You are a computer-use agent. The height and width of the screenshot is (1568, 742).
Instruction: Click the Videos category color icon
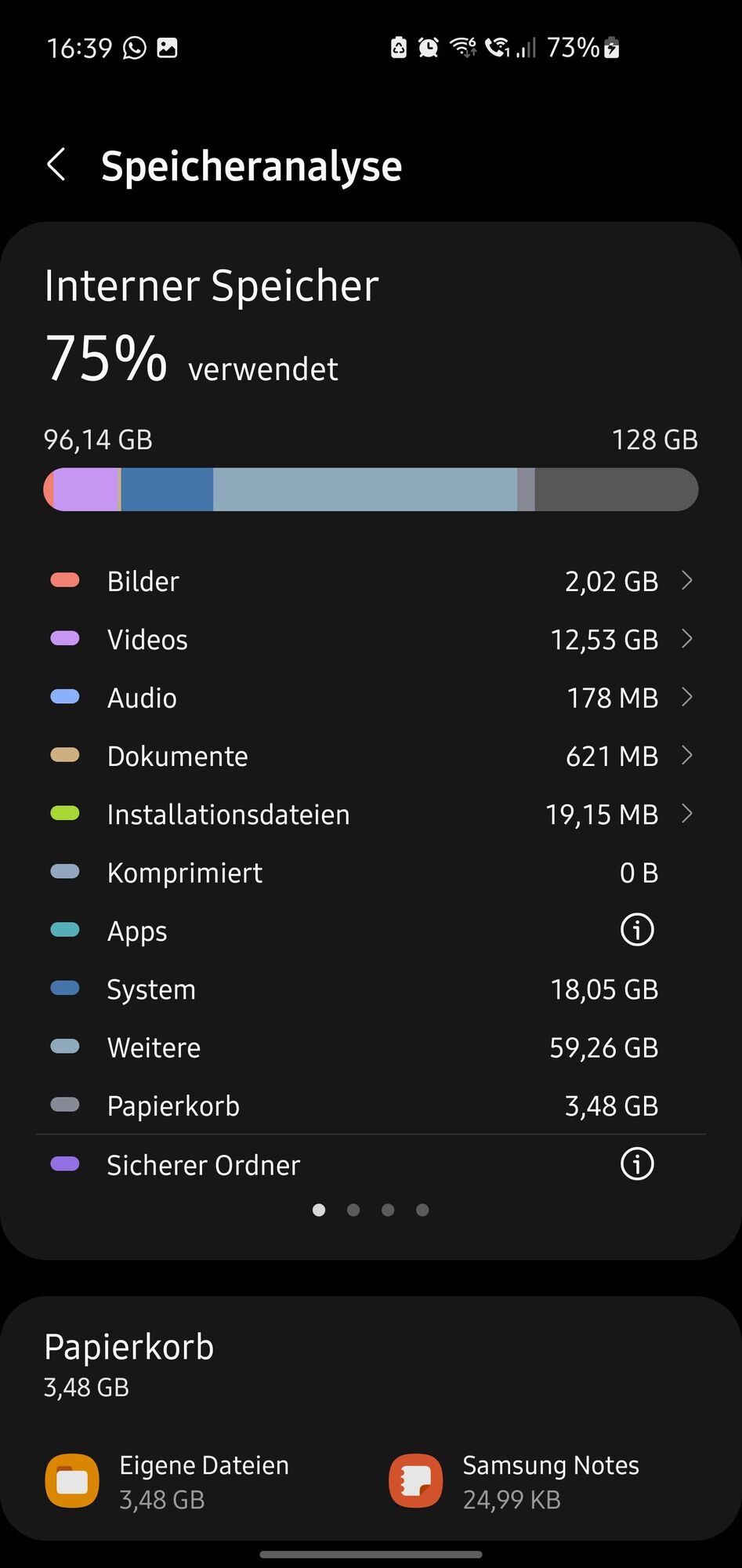pyautogui.click(x=65, y=638)
